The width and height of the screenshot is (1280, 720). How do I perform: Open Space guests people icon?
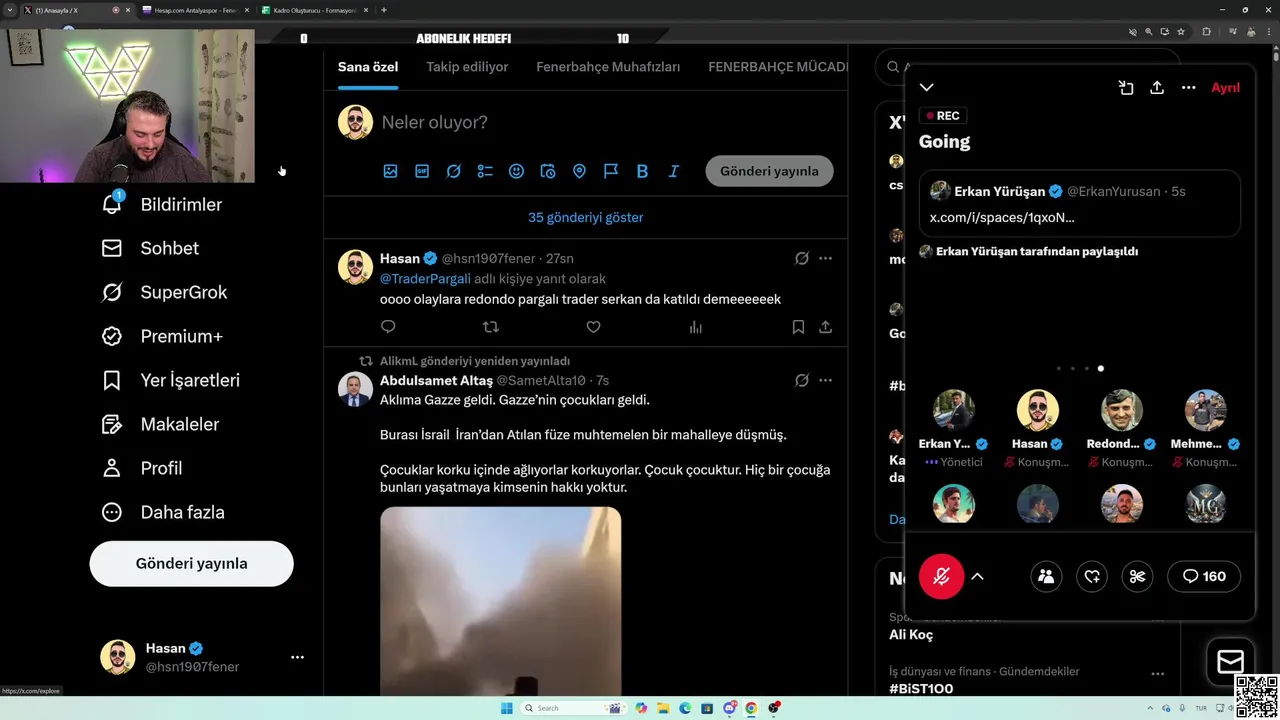coord(1046,576)
